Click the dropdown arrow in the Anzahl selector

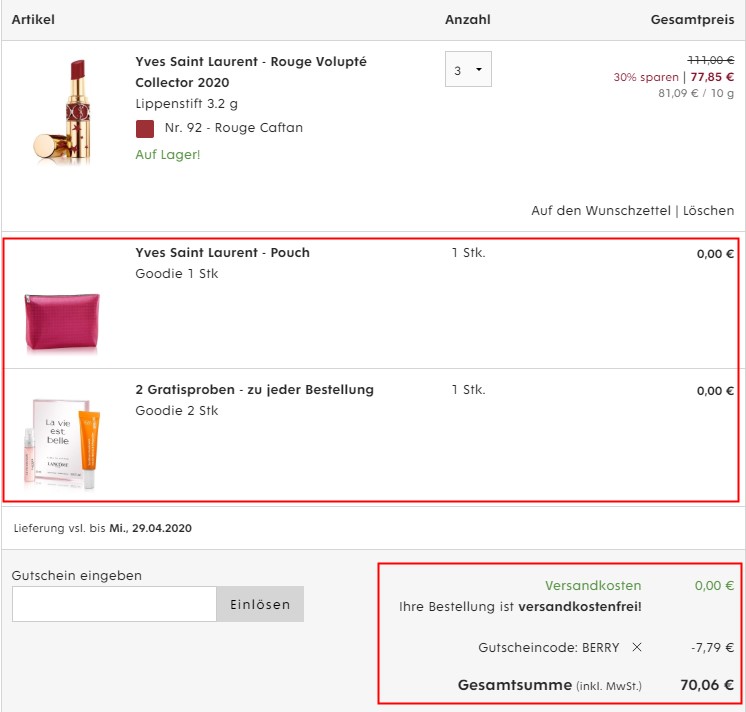click(479, 69)
